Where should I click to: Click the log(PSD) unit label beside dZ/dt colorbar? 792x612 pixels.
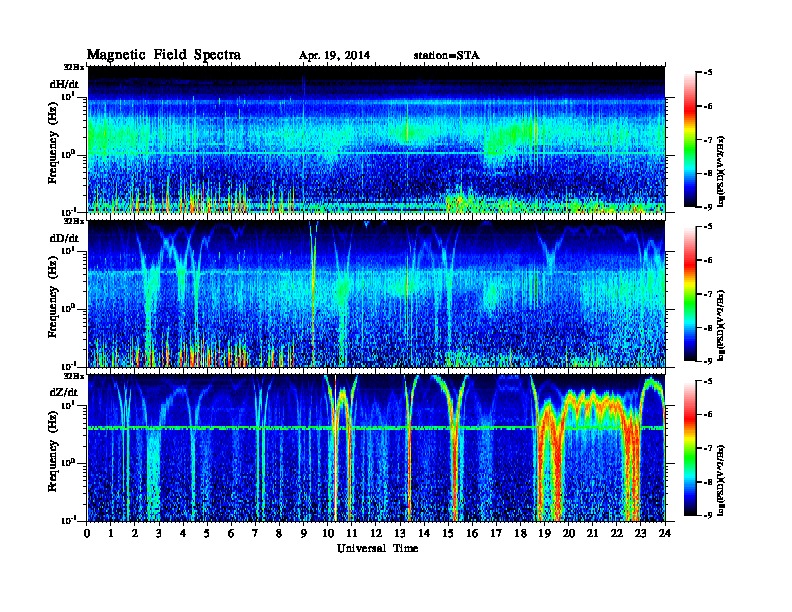click(x=722, y=480)
